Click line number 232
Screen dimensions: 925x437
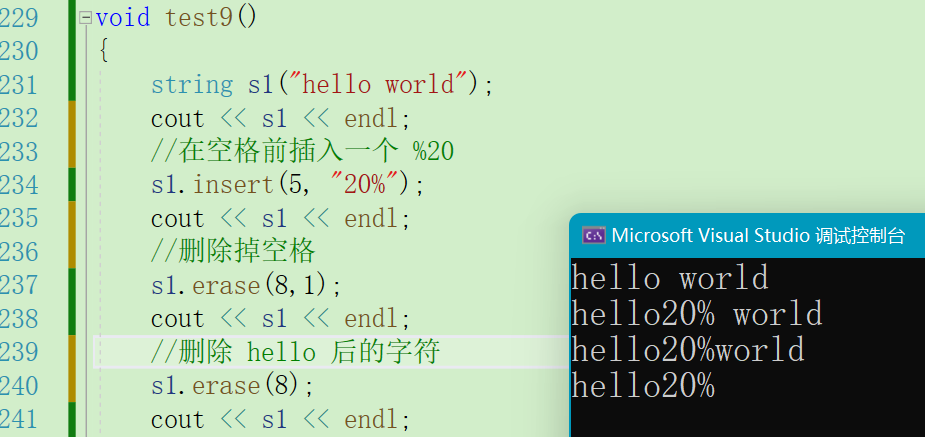tap(19, 118)
